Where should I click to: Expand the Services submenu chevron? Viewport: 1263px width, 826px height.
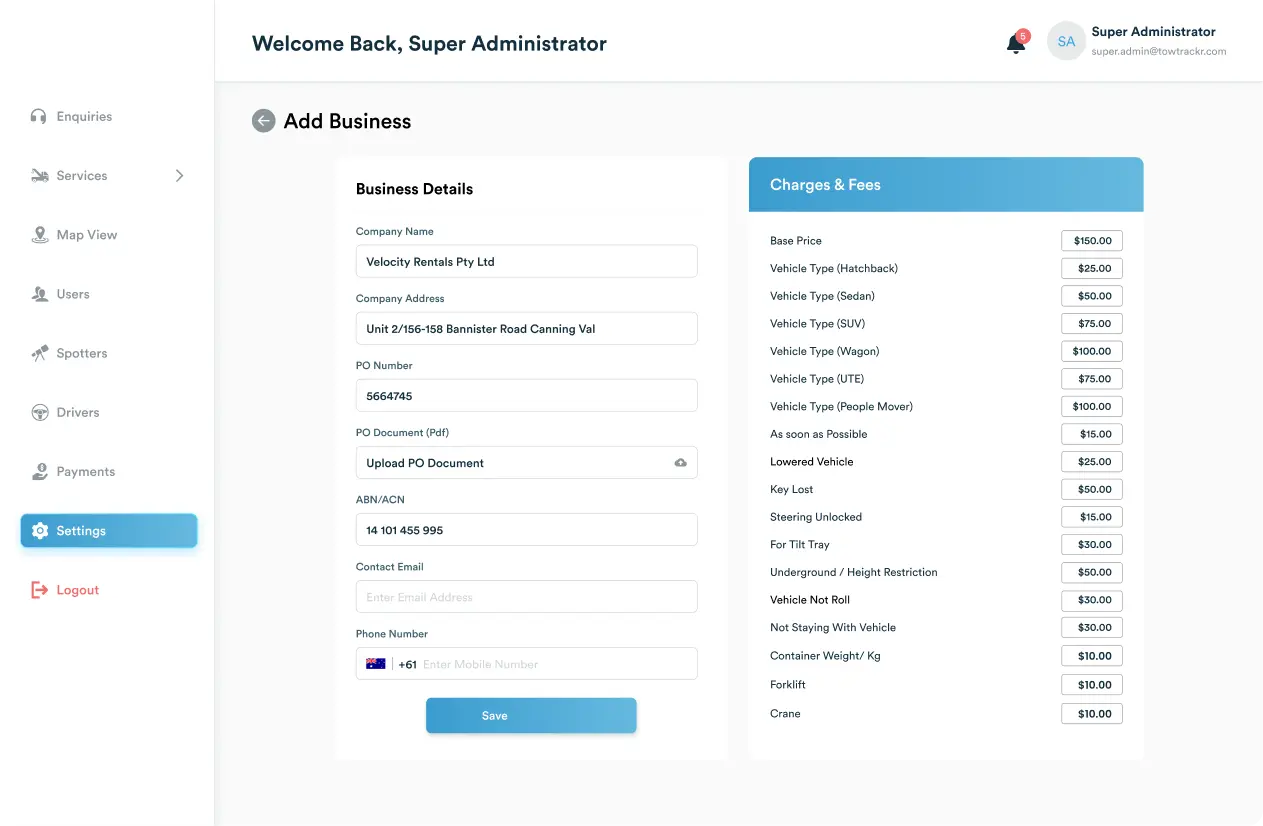(180, 176)
